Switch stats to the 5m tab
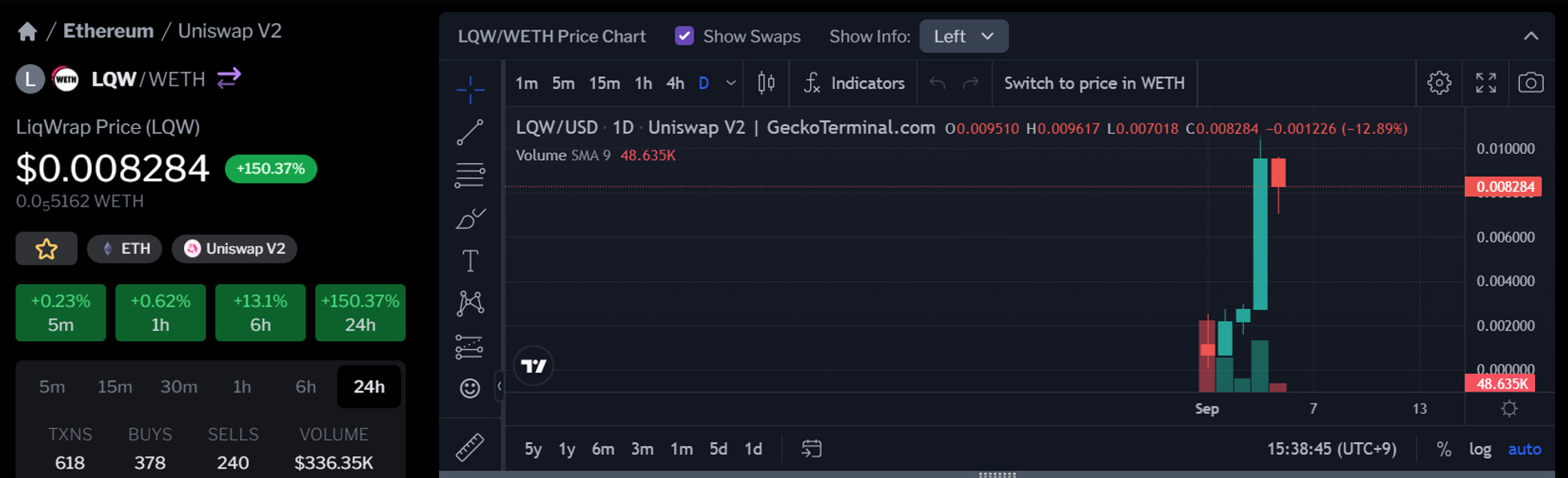 52,387
